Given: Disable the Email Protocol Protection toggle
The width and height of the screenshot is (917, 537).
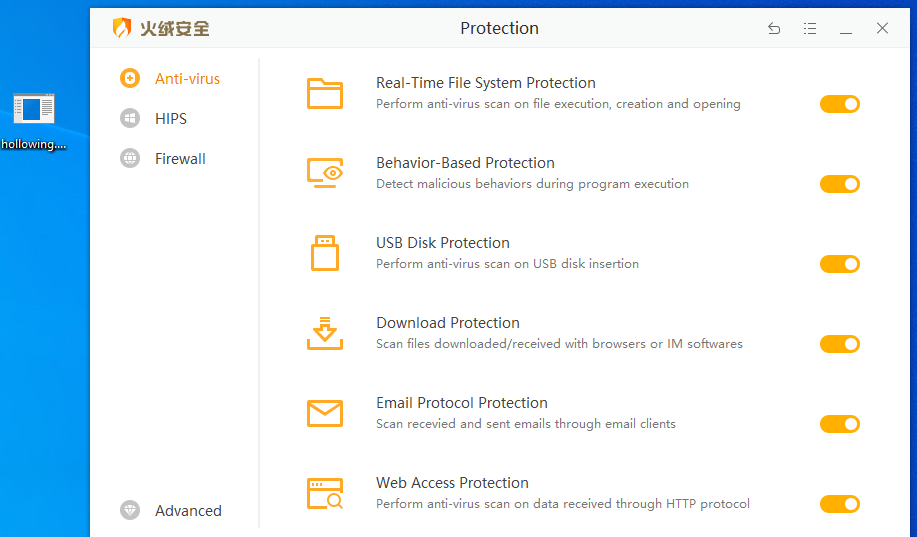Looking at the screenshot, I should (840, 424).
